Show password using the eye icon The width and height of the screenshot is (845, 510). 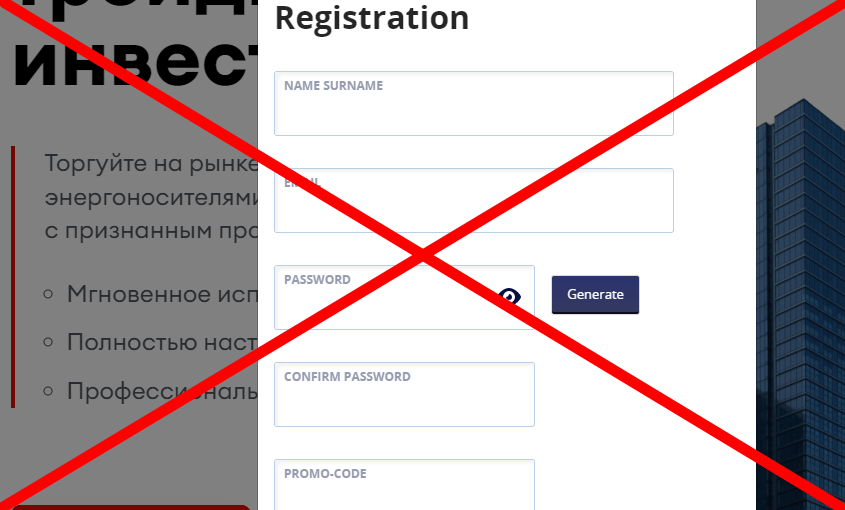pos(509,297)
